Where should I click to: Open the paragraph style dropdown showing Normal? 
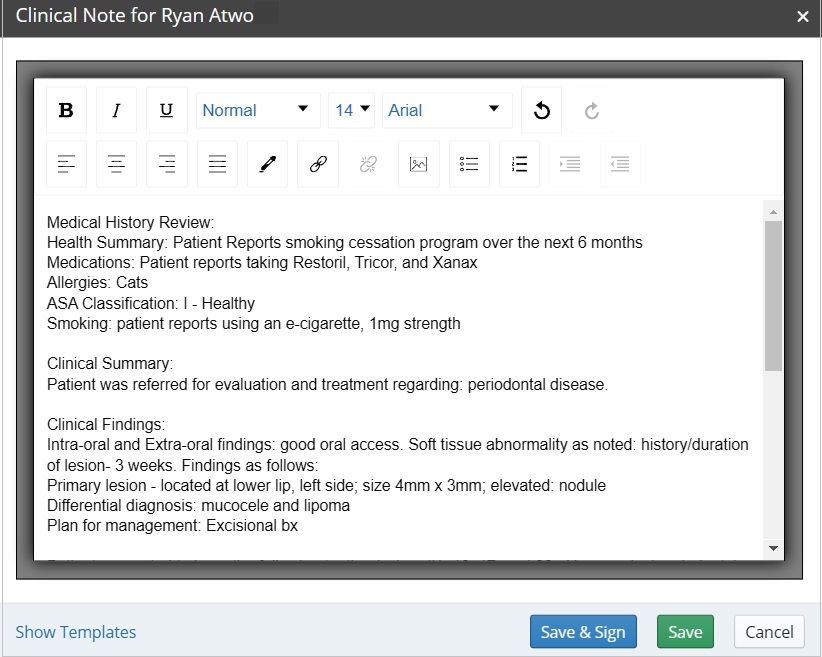click(257, 109)
